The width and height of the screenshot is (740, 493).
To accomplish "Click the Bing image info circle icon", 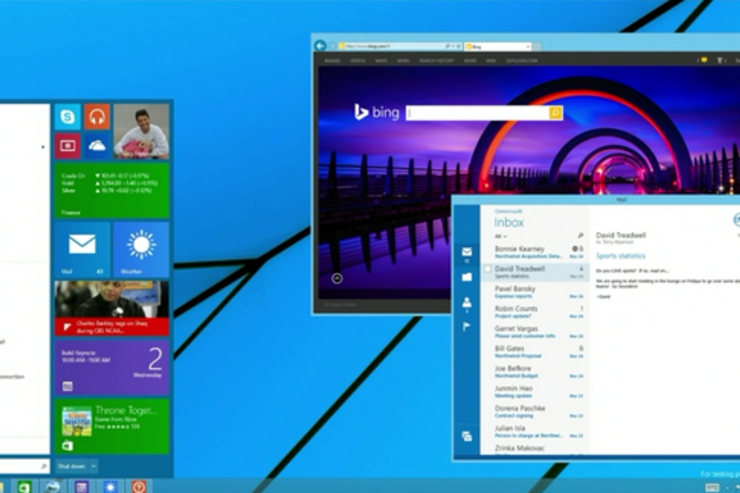I will click(x=337, y=278).
